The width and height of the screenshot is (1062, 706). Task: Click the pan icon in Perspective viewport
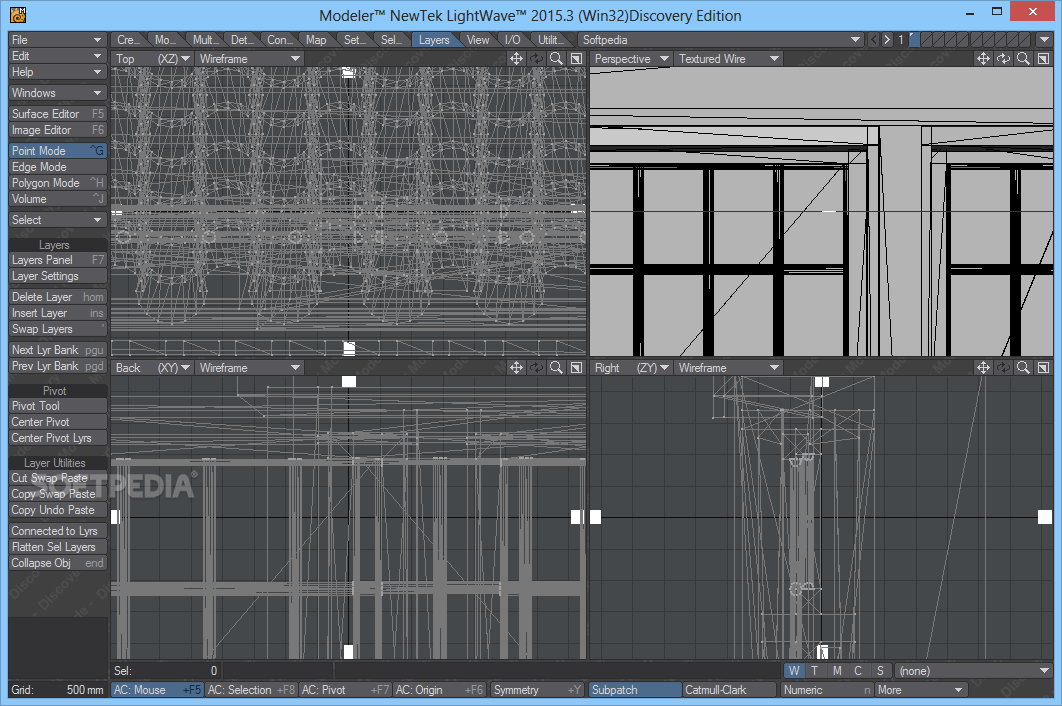tap(983, 59)
